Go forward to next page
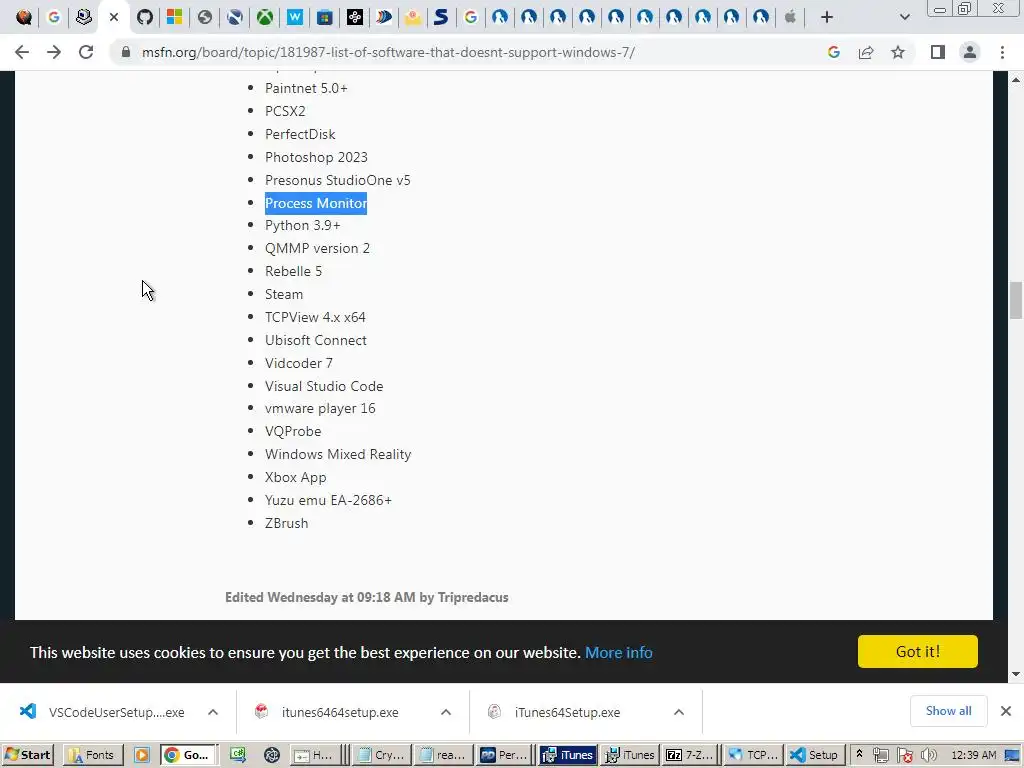Viewport: 1024px width, 768px height. click(x=54, y=52)
